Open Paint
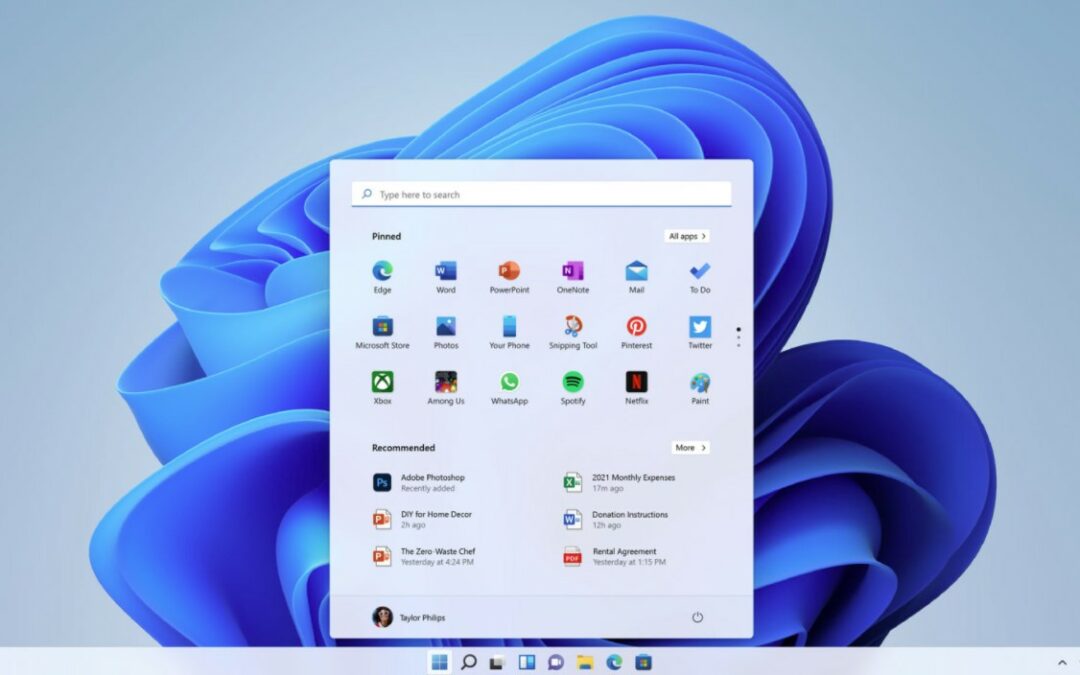This screenshot has height=675, width=1080. pos(699,383)
